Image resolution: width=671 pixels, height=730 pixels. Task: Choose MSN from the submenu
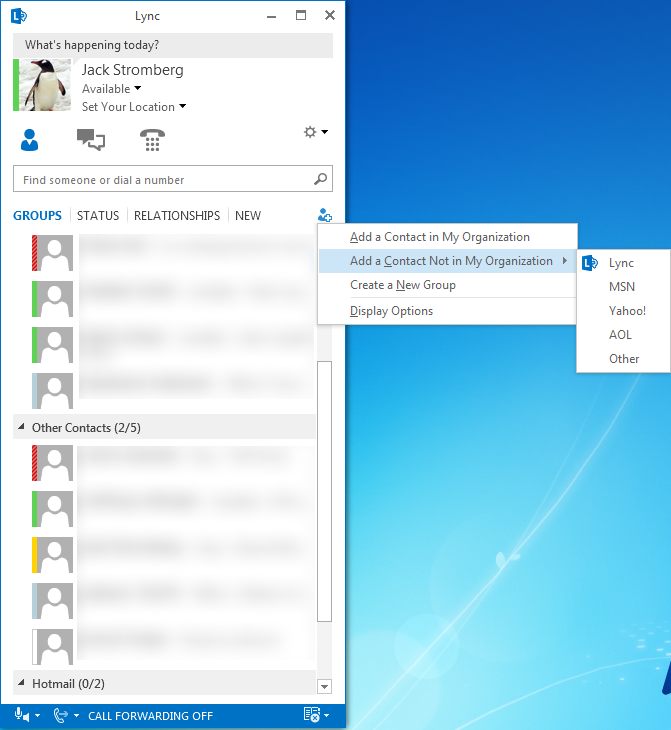point(623,287)
